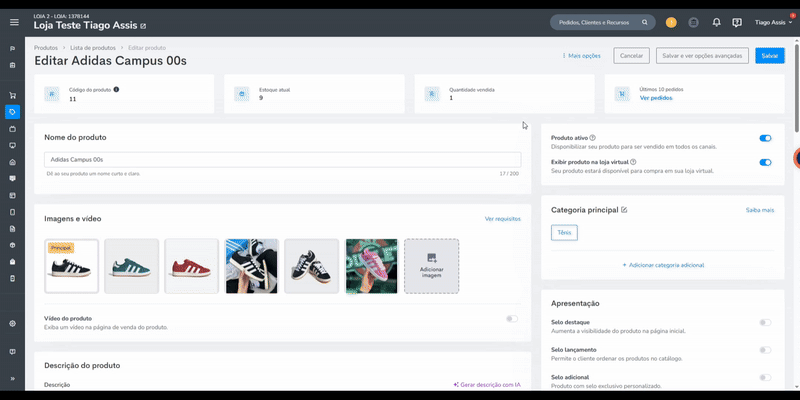Open settings gear in left sidebar

12,323
